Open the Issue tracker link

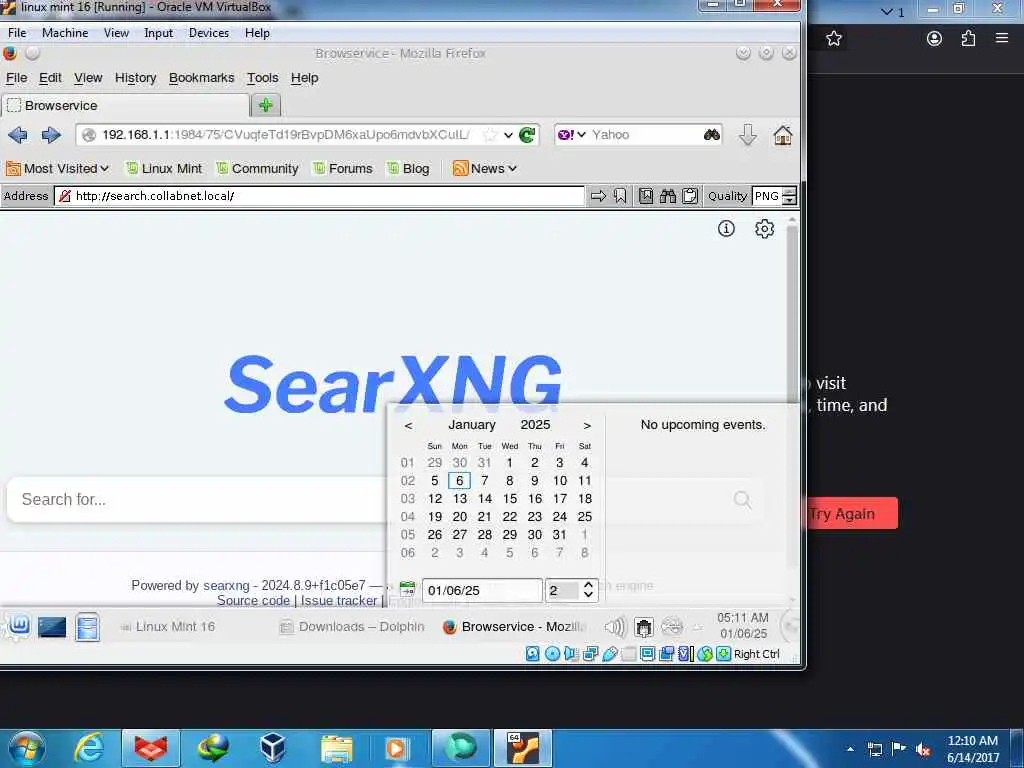click(x=339, y=600)
